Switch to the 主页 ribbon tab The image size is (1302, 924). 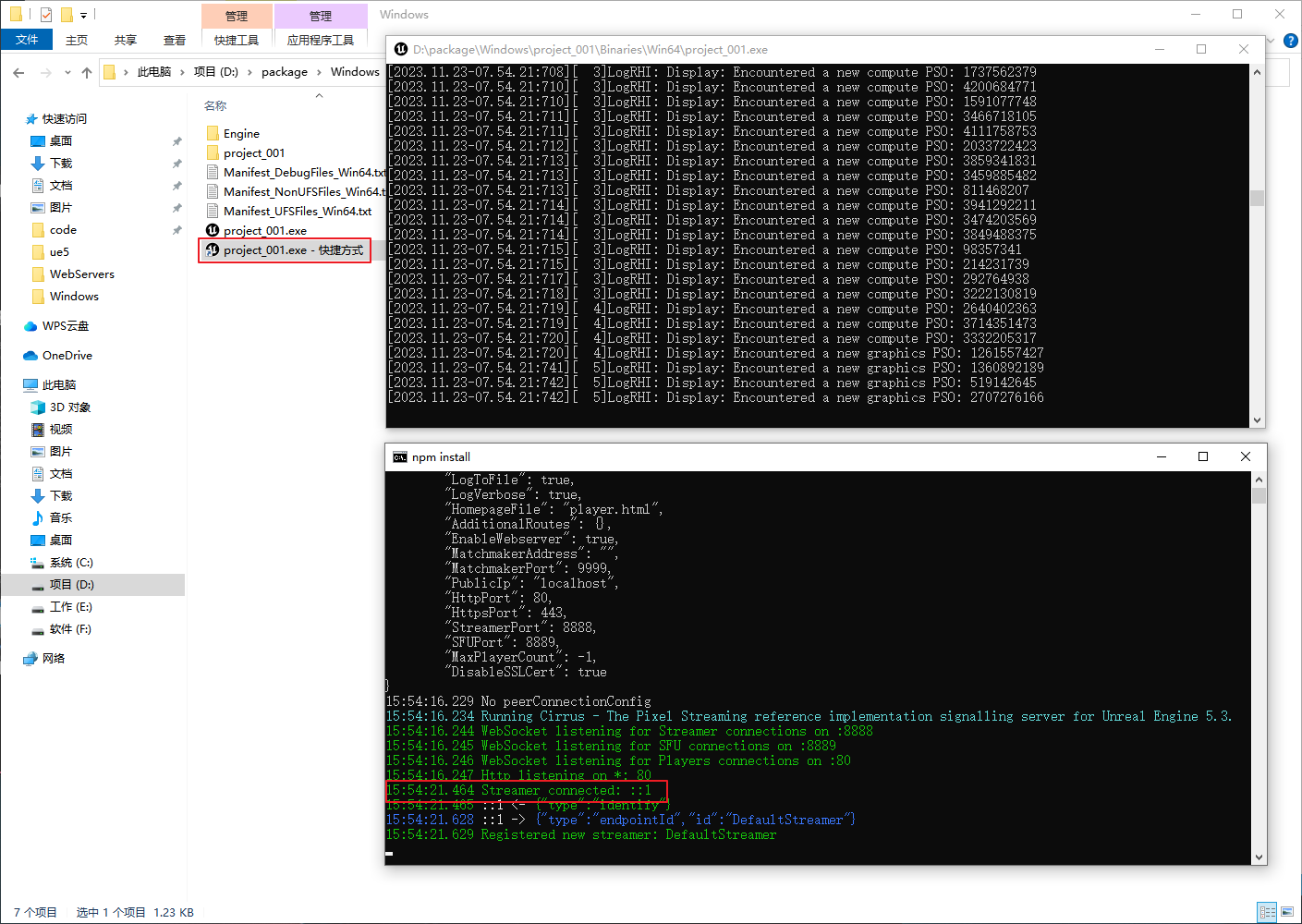(77, 41)
